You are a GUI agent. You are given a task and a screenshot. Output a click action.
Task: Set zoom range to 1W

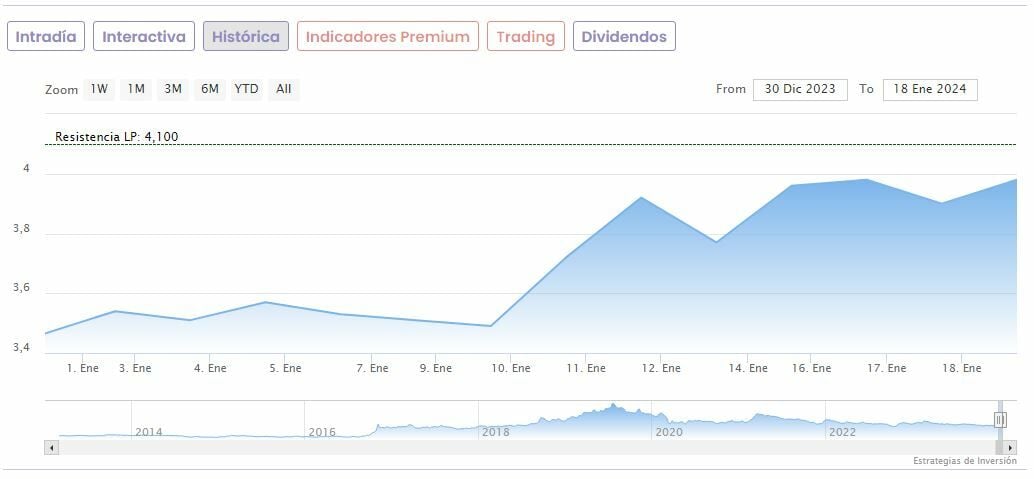[x=99, y=89]
